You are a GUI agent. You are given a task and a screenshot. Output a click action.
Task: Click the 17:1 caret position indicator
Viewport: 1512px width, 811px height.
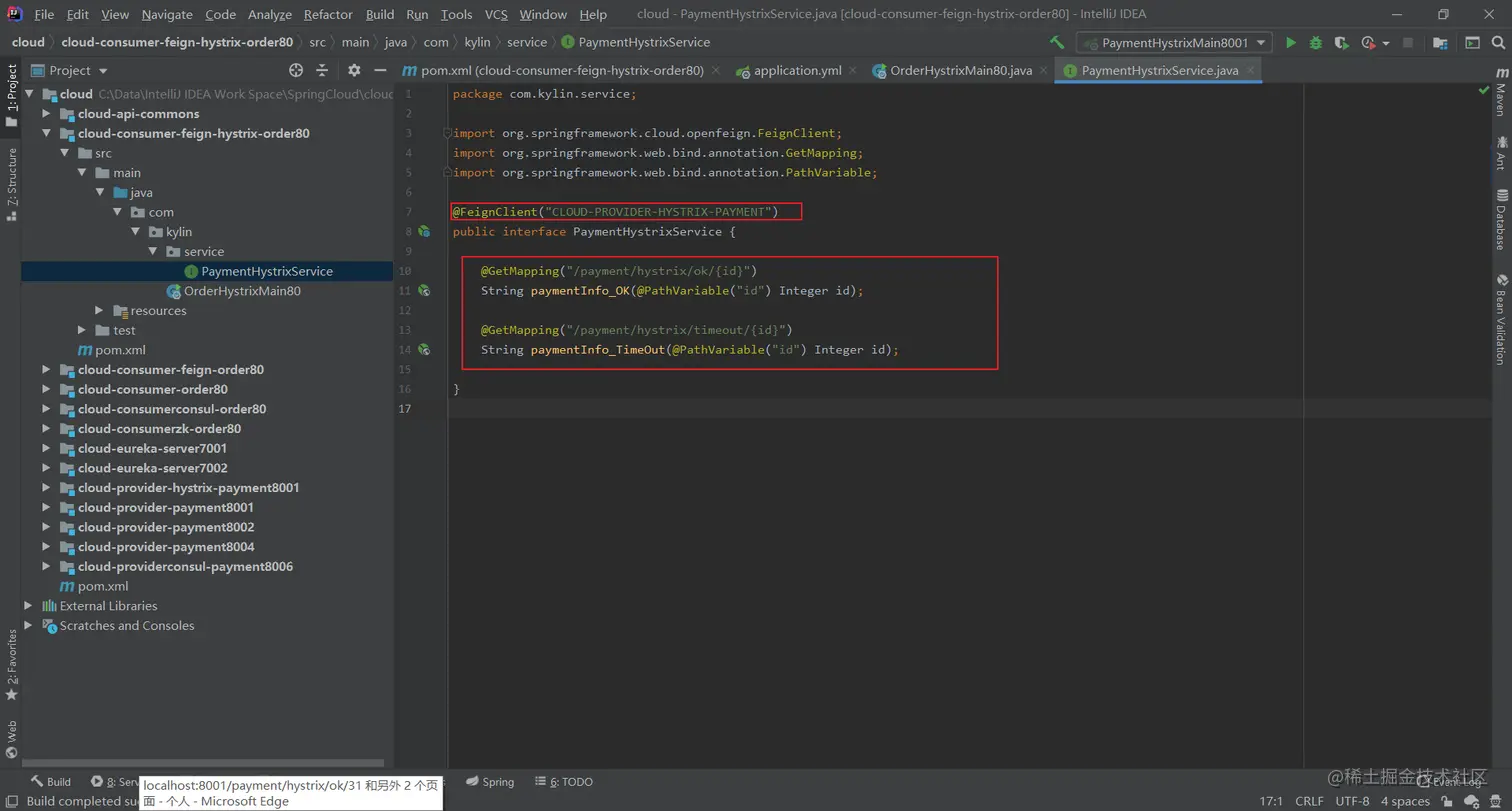pos(1271,801)
